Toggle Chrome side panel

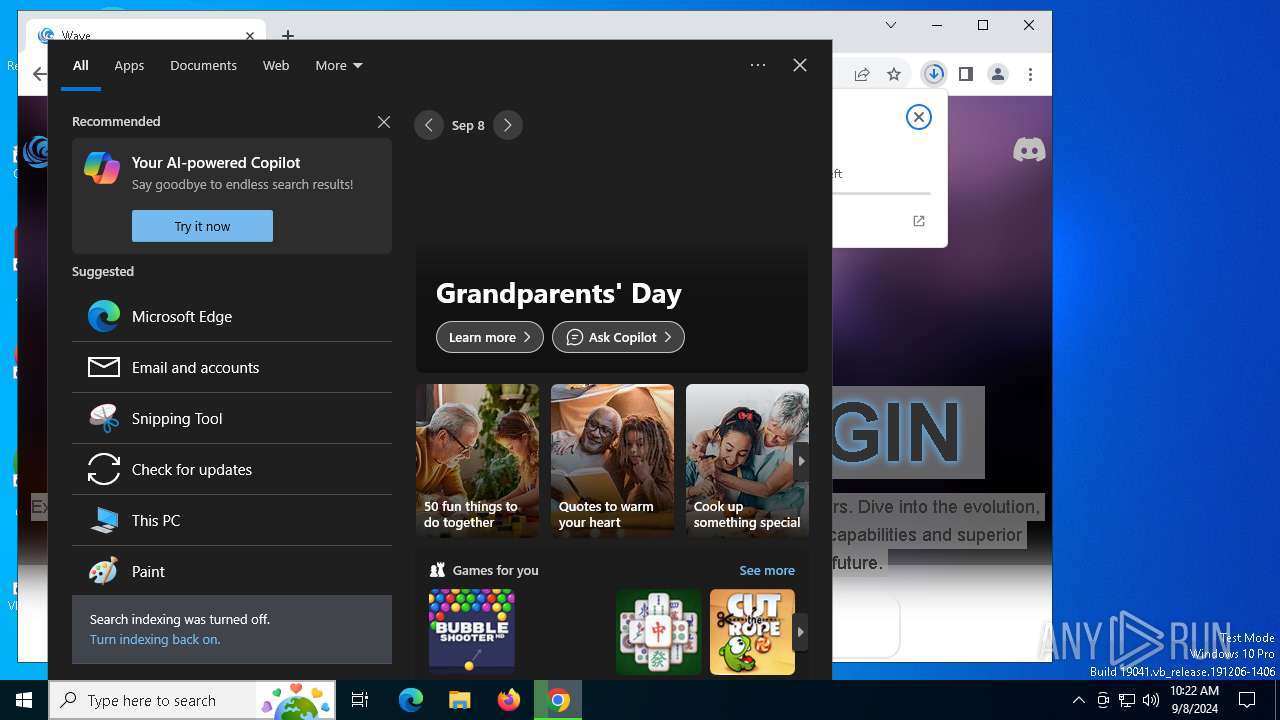tap(966, 74)
